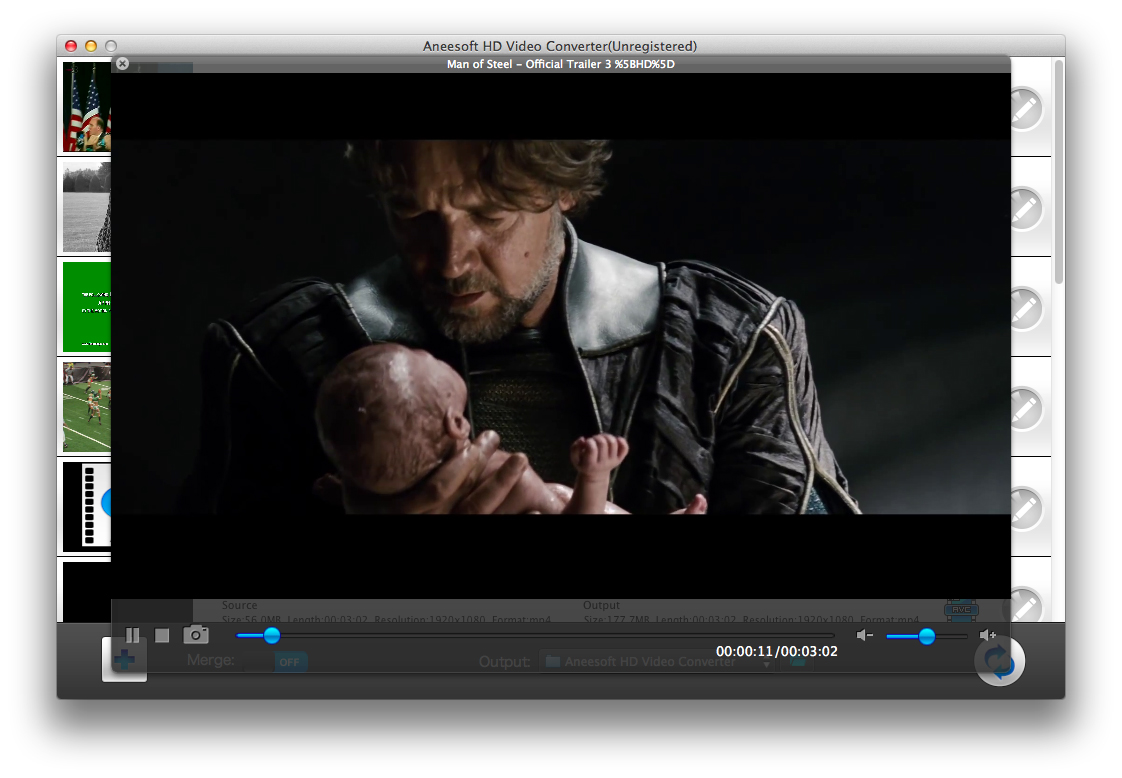Select the grassy field video thumbnail
The width and height of the screenshot is (1122, 778).
(x=87, y=207)
